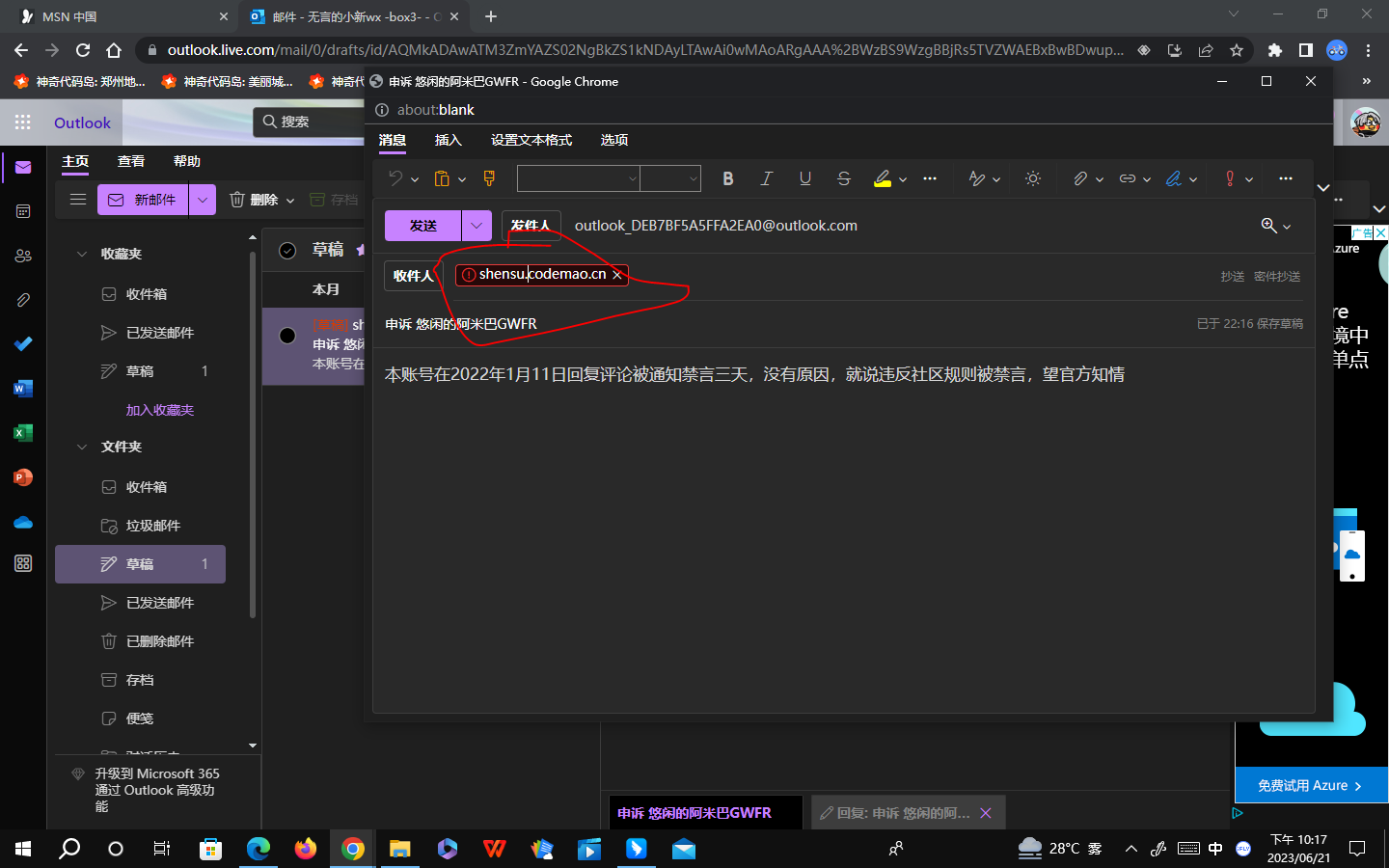Viewport: 1389px width, 868px height.
Task: Open Word from the Outlook left rail
Action: [23, 389]
